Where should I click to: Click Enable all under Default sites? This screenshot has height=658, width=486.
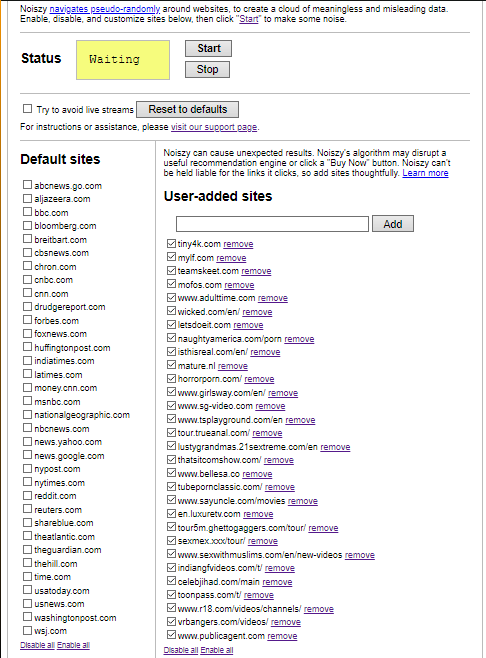(73, 645)
